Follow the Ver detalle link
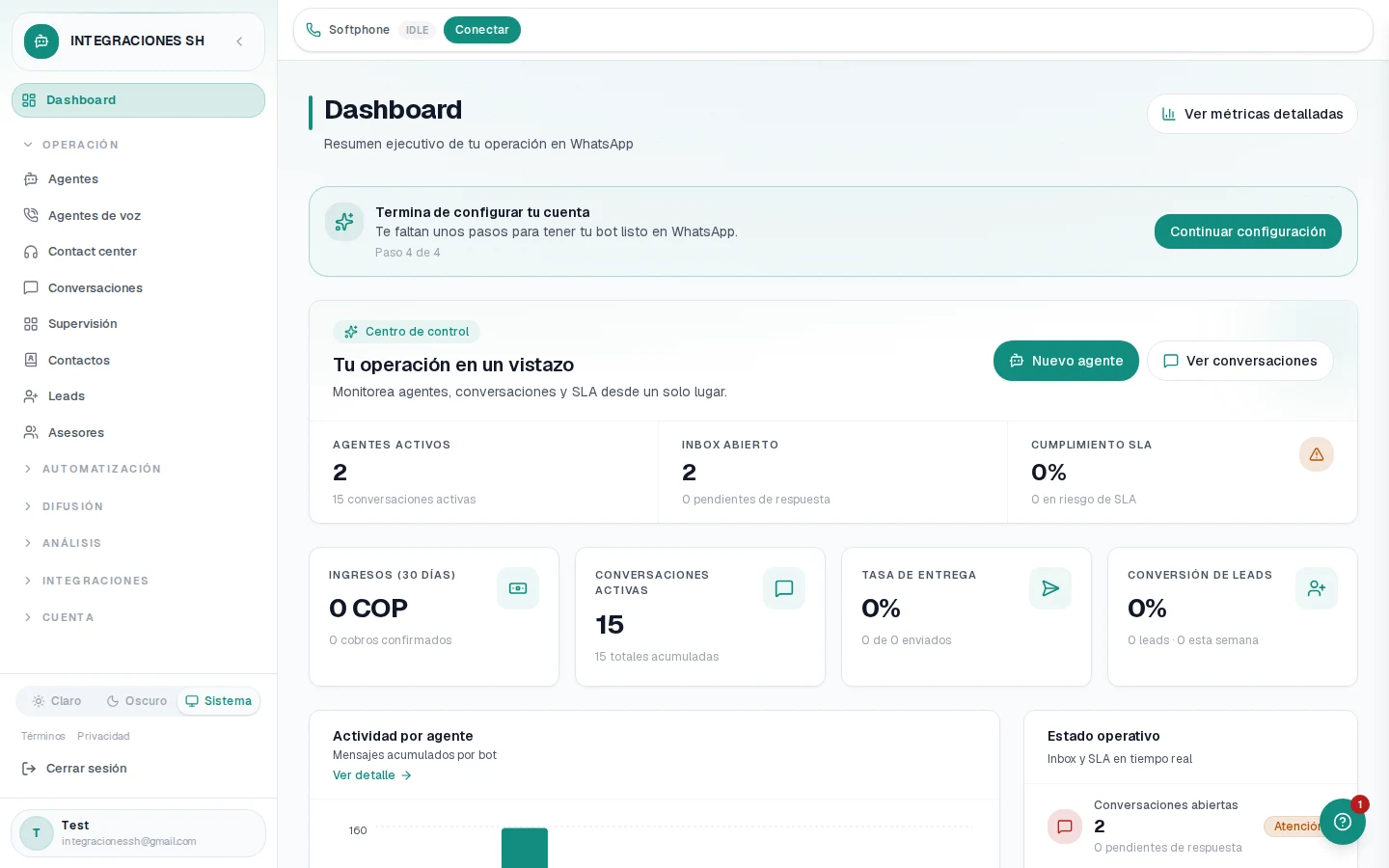This screenshot has height=868, width=1389. click(372, 775)
